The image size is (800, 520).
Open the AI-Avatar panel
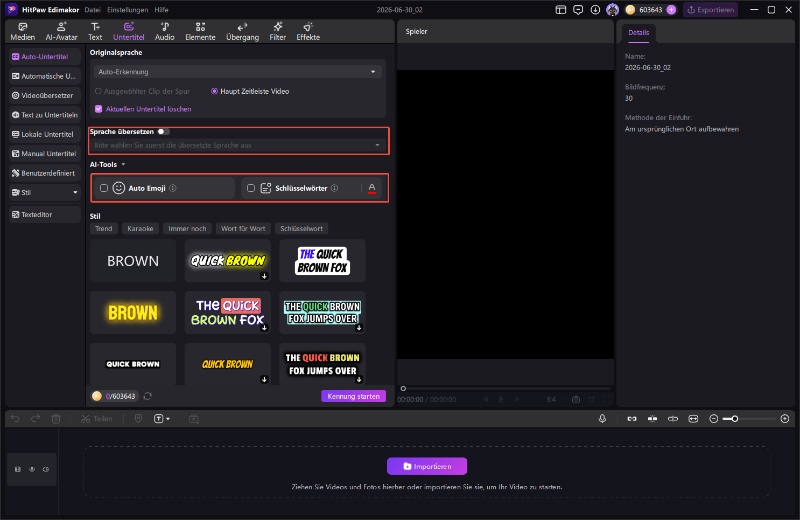click(x=61, y=32)
